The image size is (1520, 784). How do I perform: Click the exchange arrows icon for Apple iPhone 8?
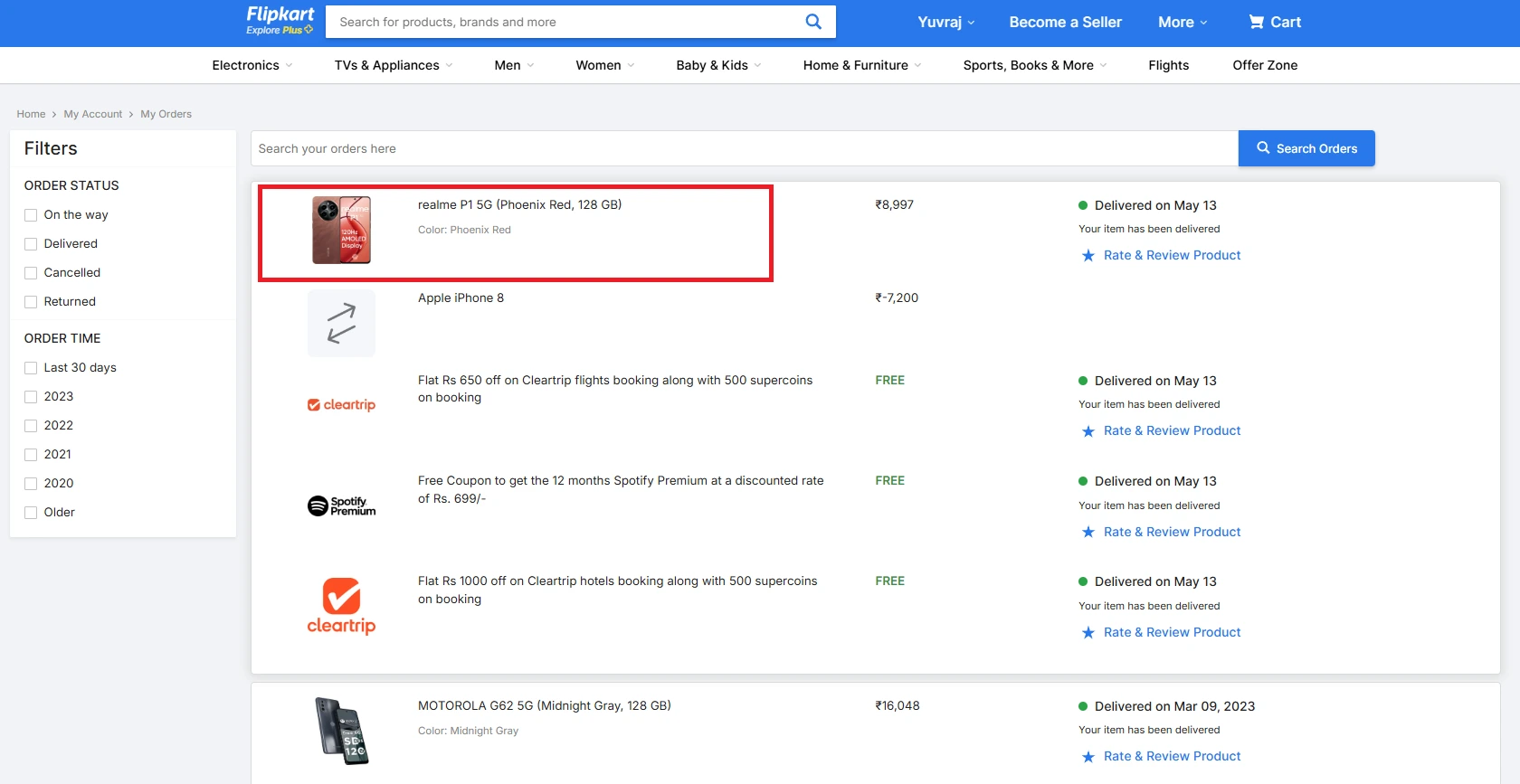click(341, 324)
